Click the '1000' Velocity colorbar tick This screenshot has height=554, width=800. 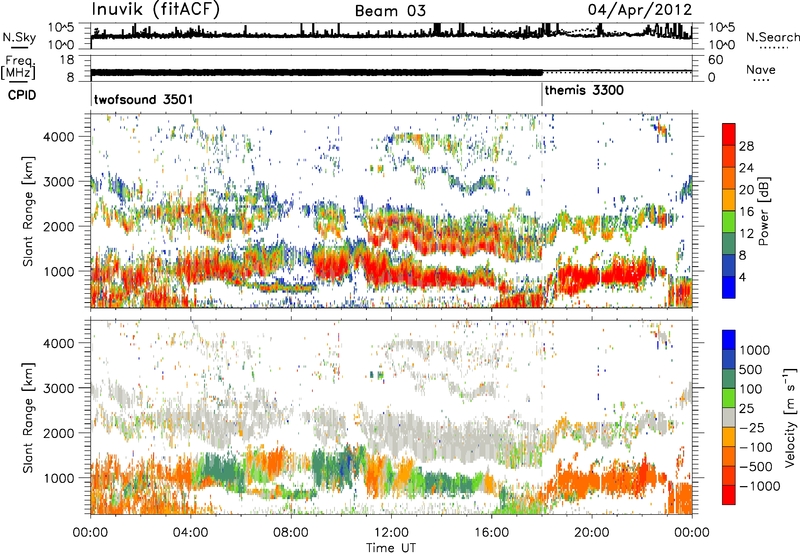[755, 350]
